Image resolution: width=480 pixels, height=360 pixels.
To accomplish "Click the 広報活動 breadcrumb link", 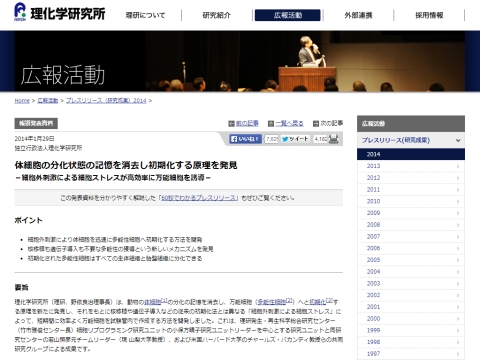I will [x=48, y=101].
